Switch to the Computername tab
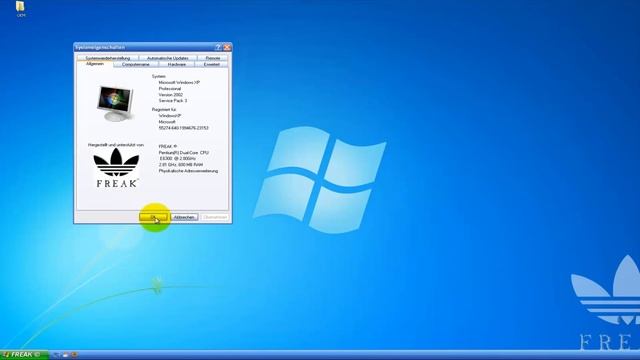Image resolution: width=640 pixels, height=360 pixels. 136,64
